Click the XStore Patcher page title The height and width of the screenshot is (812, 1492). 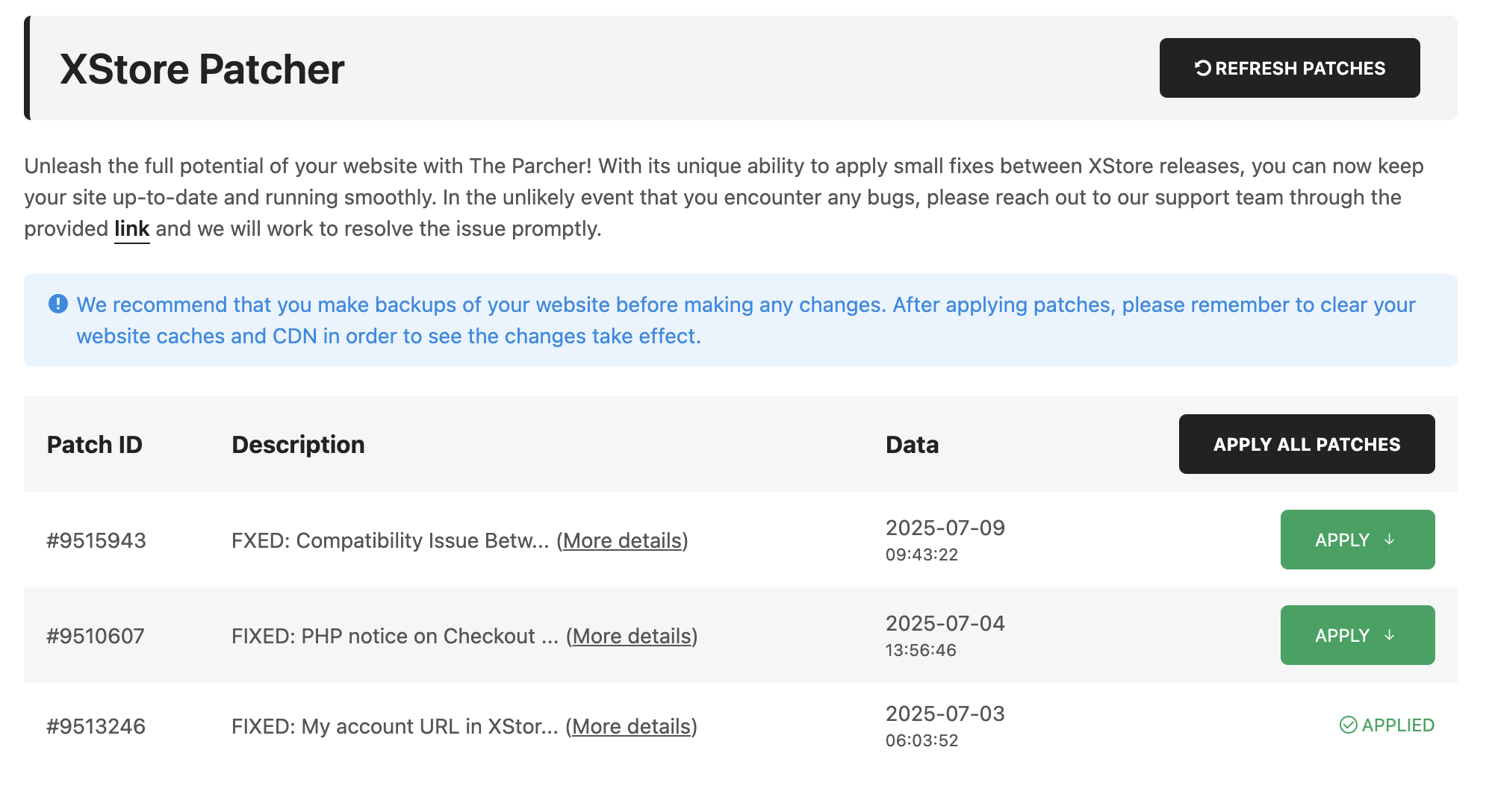tap(202, 69)
